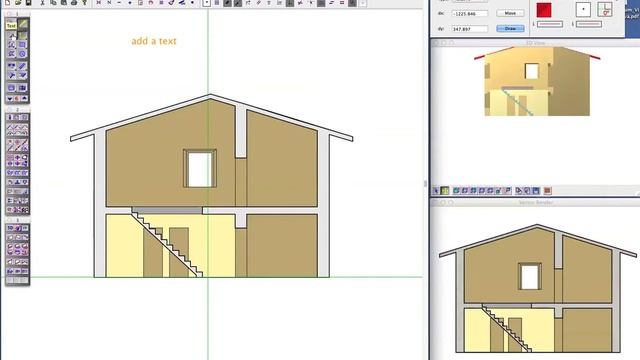The width and height of the screenshot is (640, 360).
Task: Click the open folder icon in the top toolbar
Action: pyautogui.click(x=18, y=2)
